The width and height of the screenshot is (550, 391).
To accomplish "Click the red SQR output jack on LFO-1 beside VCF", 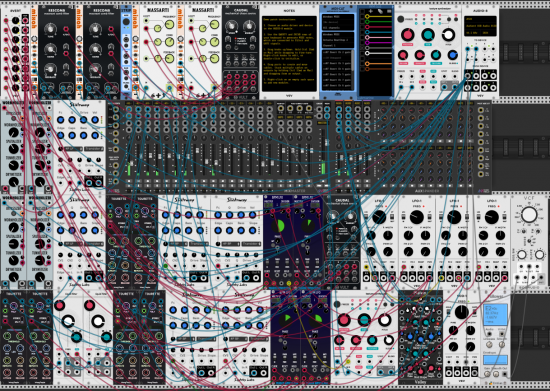I will [x=504, y=278].
